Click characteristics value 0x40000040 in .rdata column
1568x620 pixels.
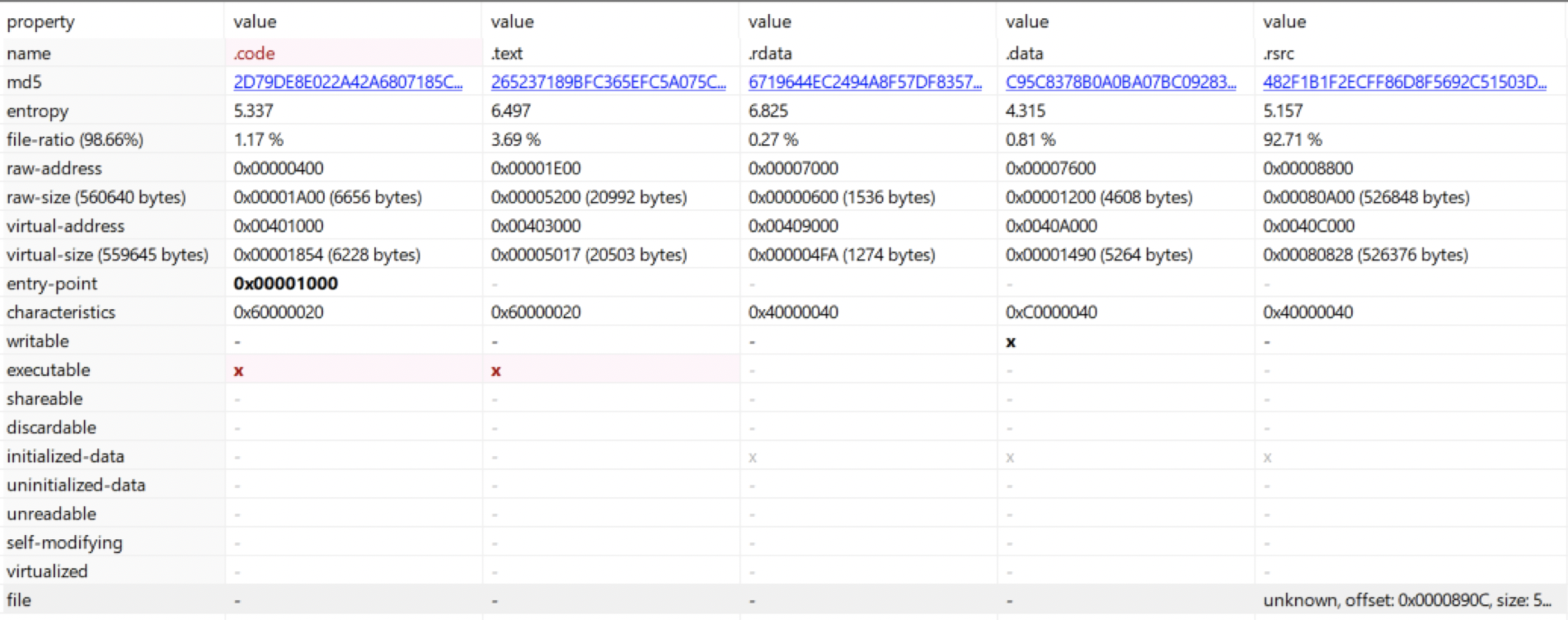click(x=793, y=312)
